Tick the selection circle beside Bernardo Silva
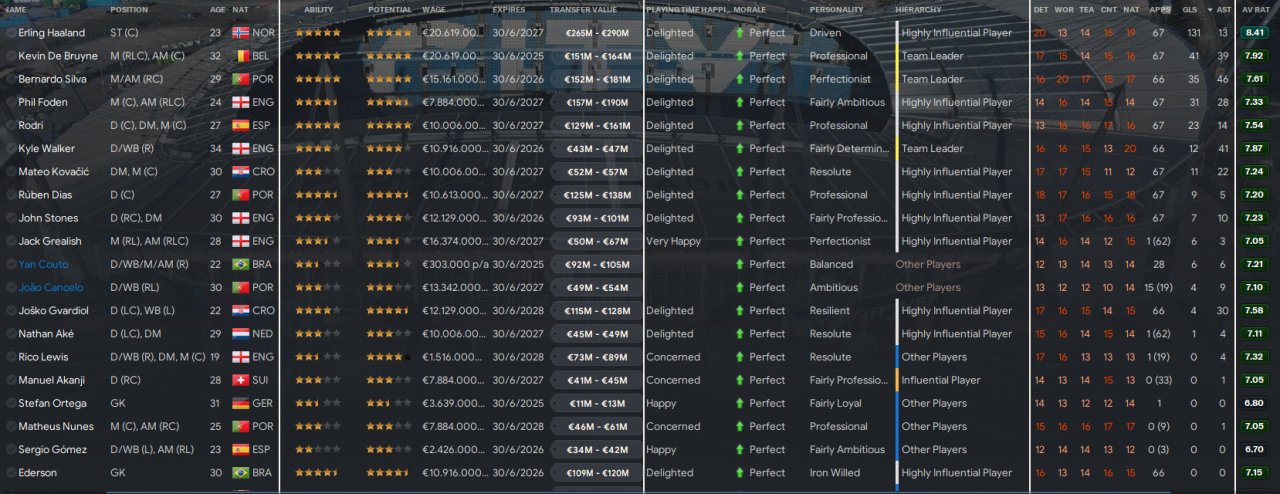1280x494 pixels. 10,79
